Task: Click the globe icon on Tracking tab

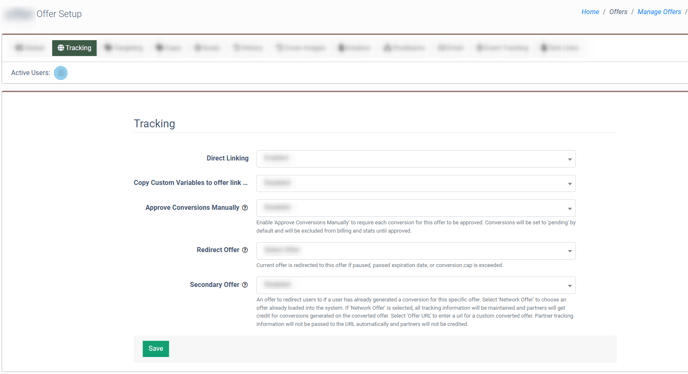Action: [x=61, y=48]
